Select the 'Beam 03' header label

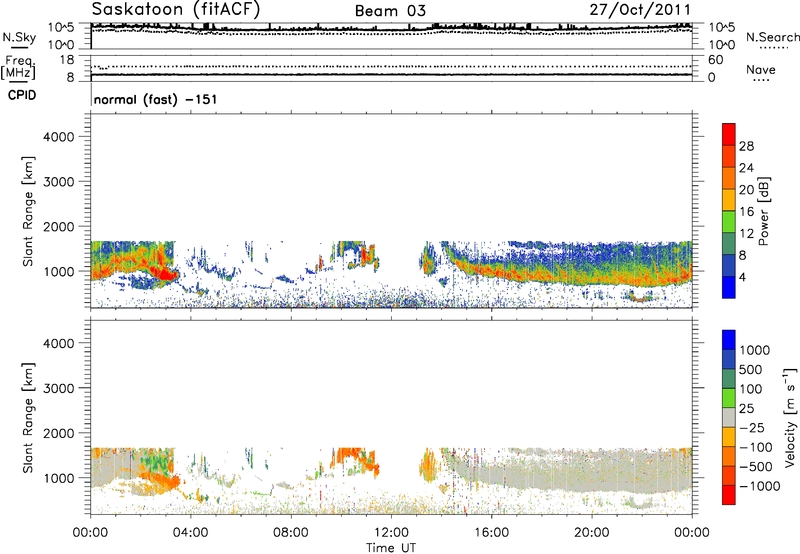pos(390,11)
